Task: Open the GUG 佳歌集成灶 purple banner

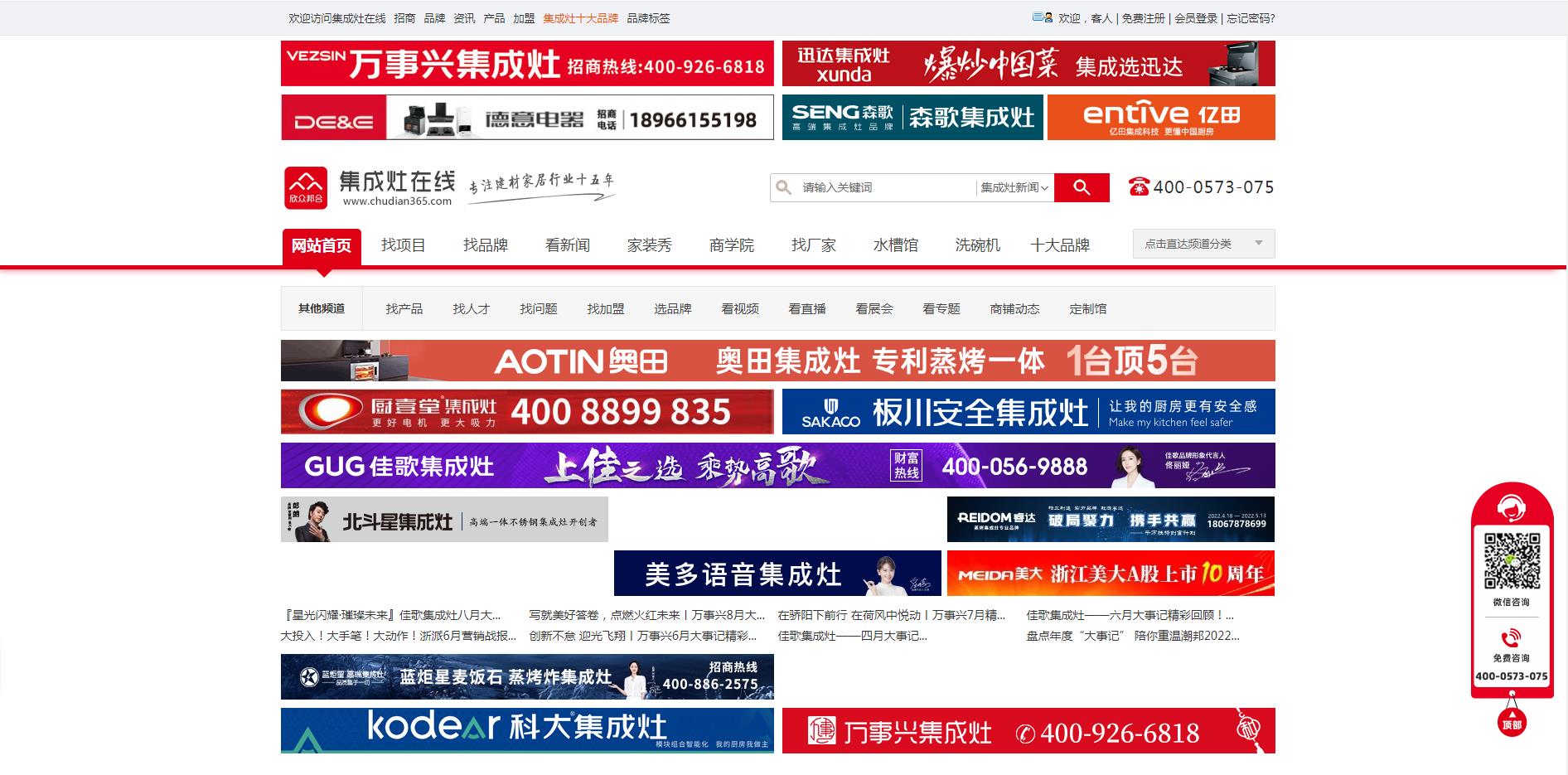Action: [x=778, y=465]
